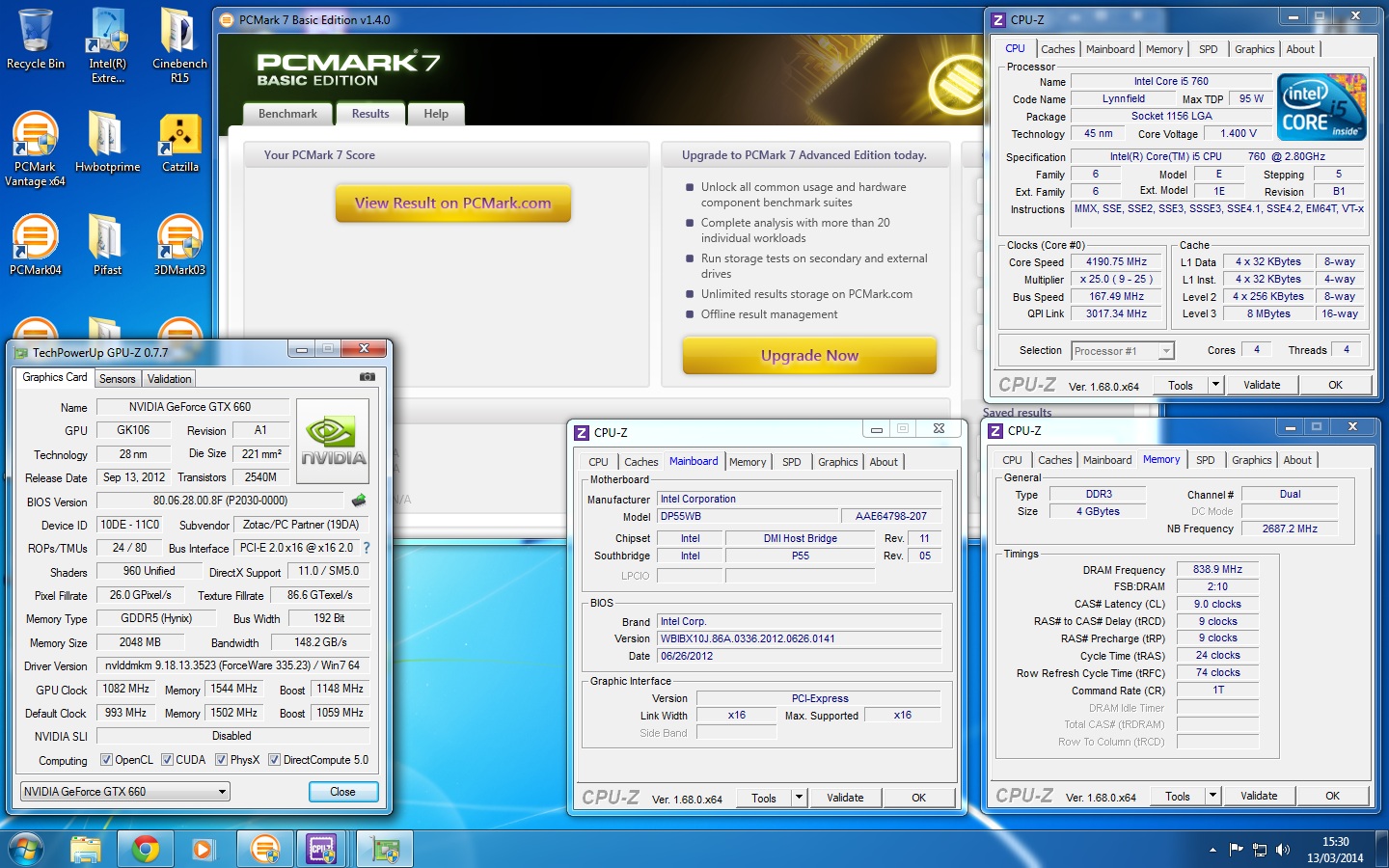The height and width of the screenshot is (868, 1389).
Task: Click Tools button in Memory CPU-Z window
Action: point(1178,796)
